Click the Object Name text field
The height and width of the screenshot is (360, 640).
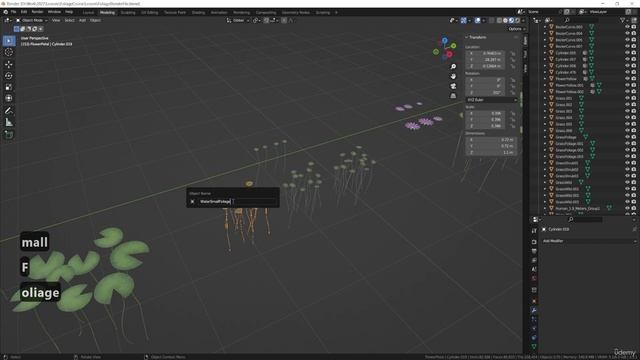point(236,202)
